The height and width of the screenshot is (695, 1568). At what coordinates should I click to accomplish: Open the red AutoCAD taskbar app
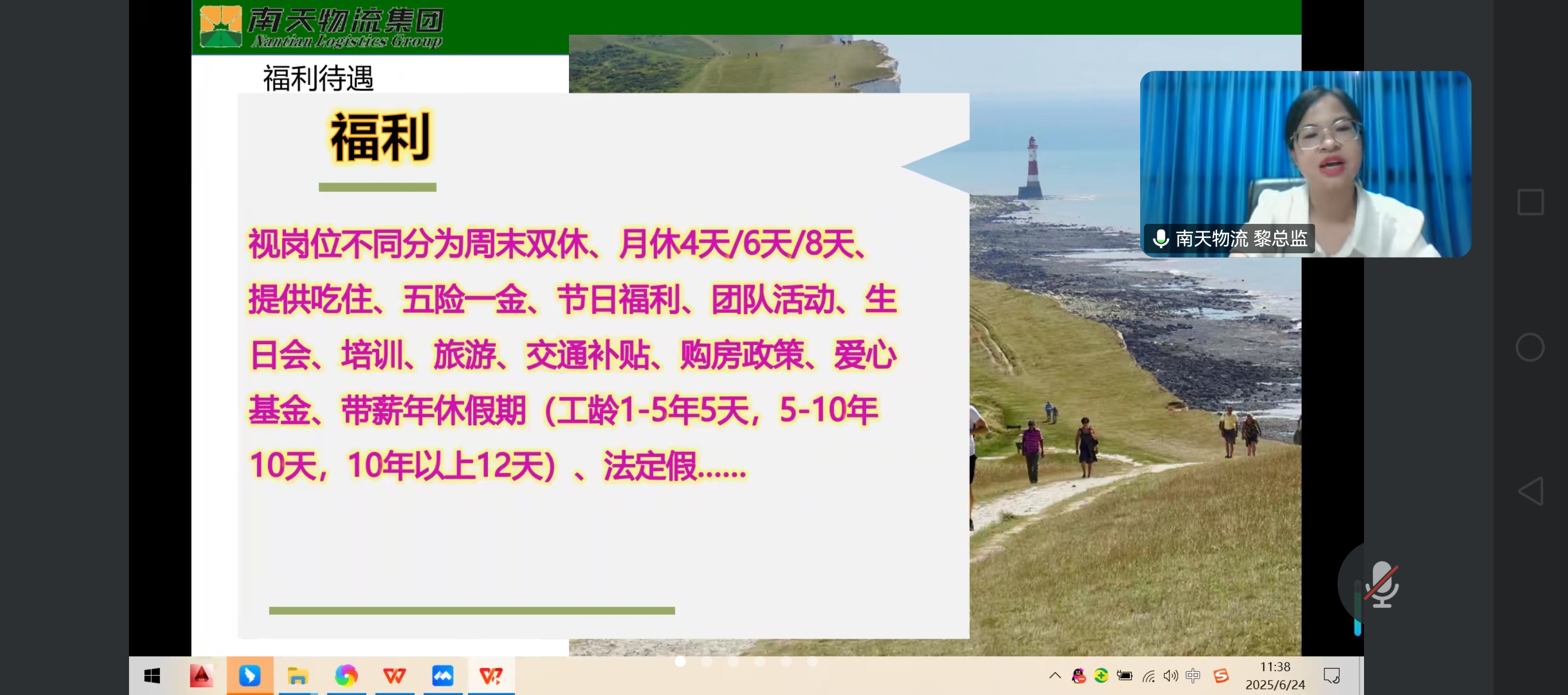click(x=201, y=676)
